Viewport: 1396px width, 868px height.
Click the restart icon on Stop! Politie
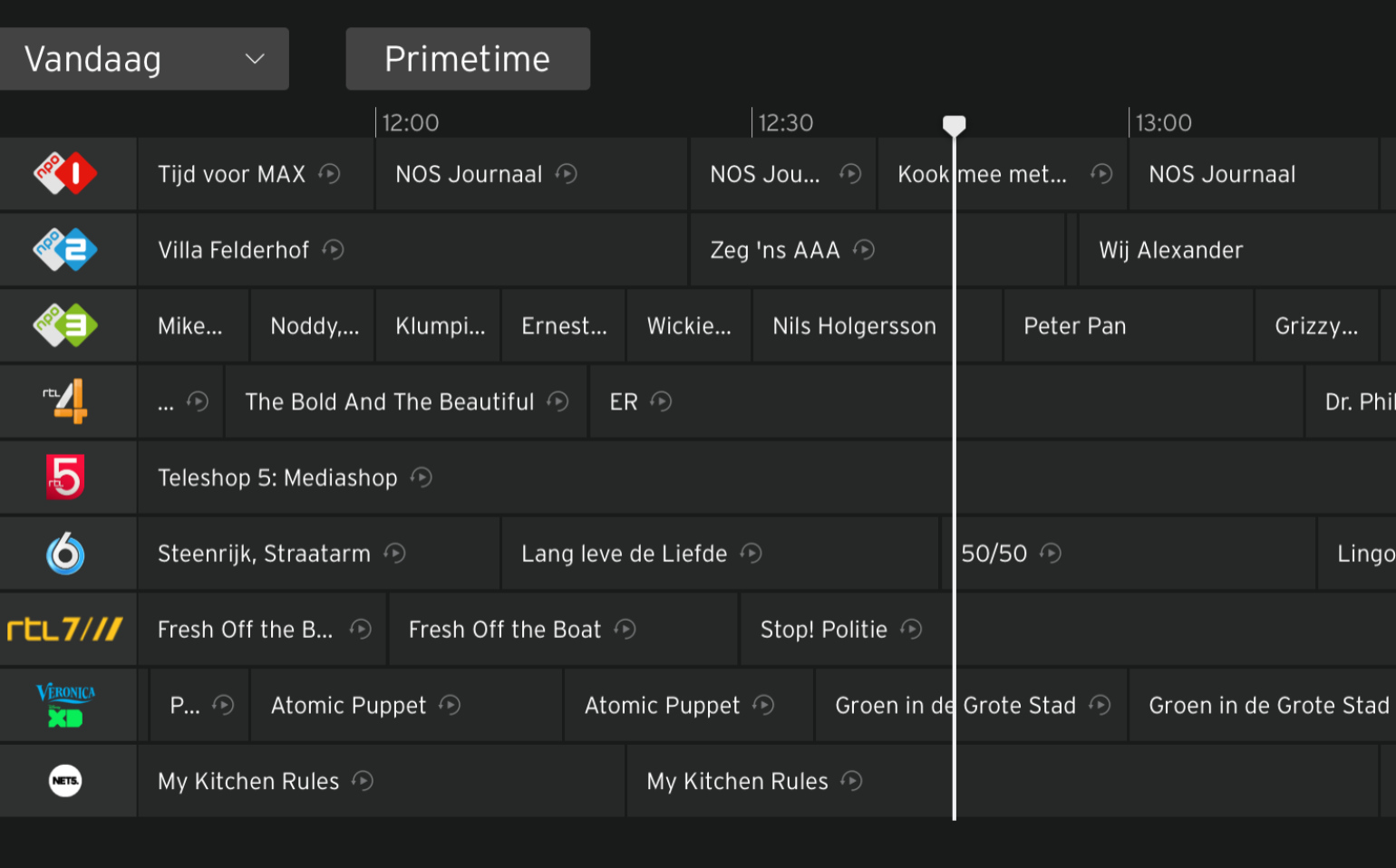click(912, 628)
